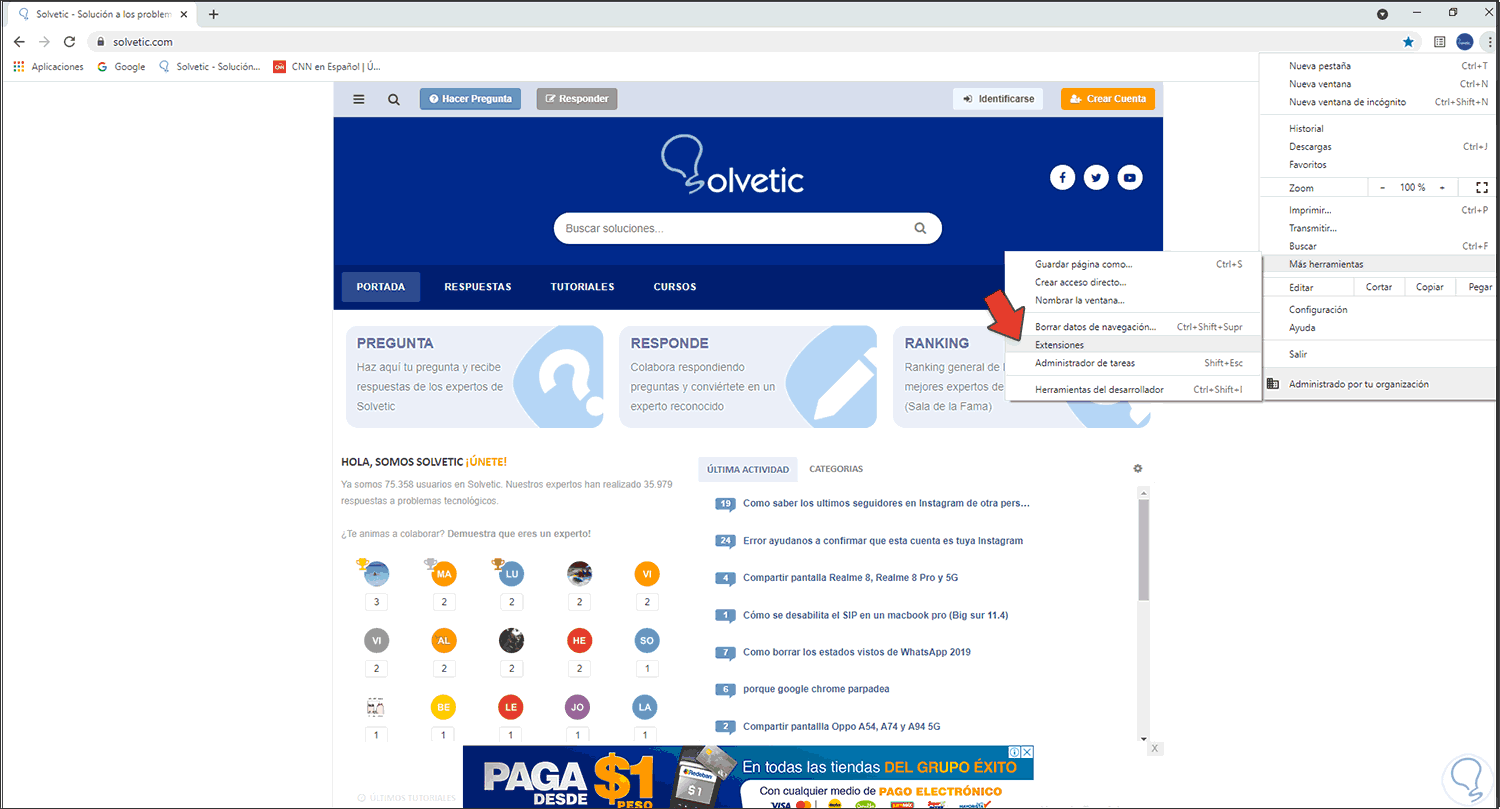The height and width of the screenshot is (809, 1500).
Task: Open the CURSOS tab
Action: [x=675, y=287]
